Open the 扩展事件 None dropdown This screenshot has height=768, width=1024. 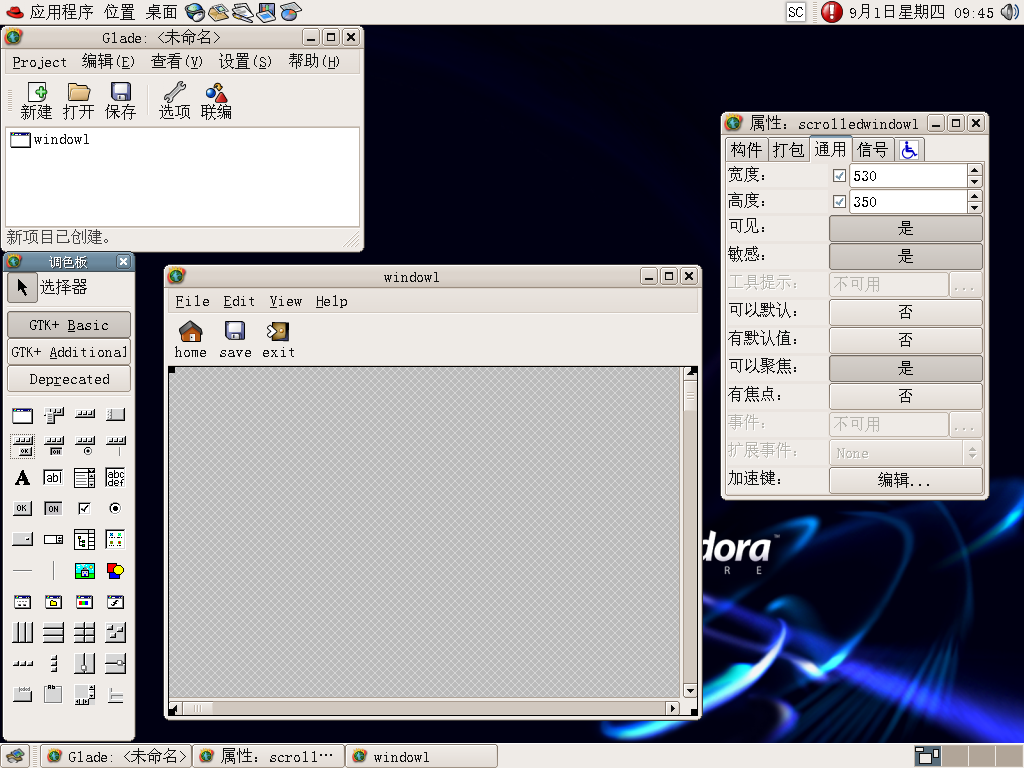906,453
